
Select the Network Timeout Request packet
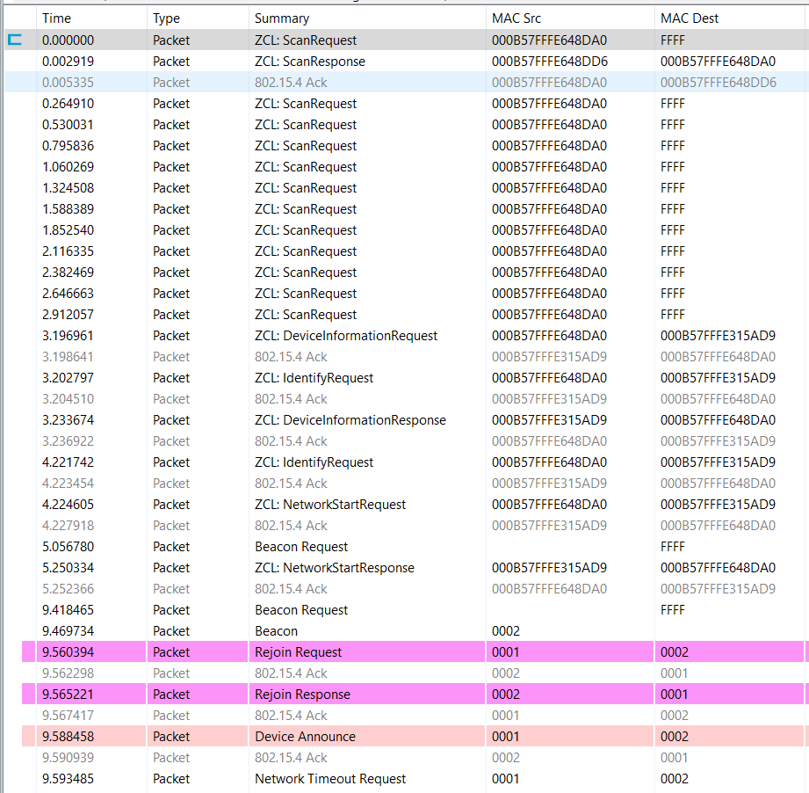(x=330, y=779)
